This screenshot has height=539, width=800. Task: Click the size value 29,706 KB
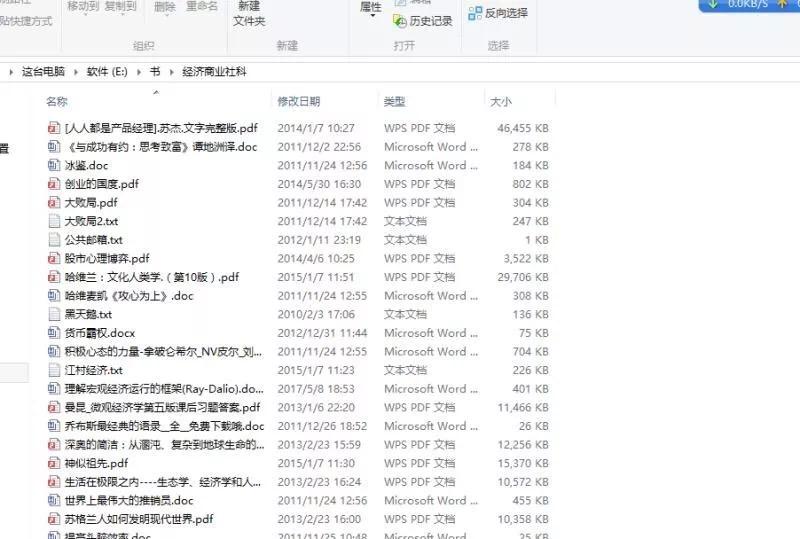coord(523,277)
